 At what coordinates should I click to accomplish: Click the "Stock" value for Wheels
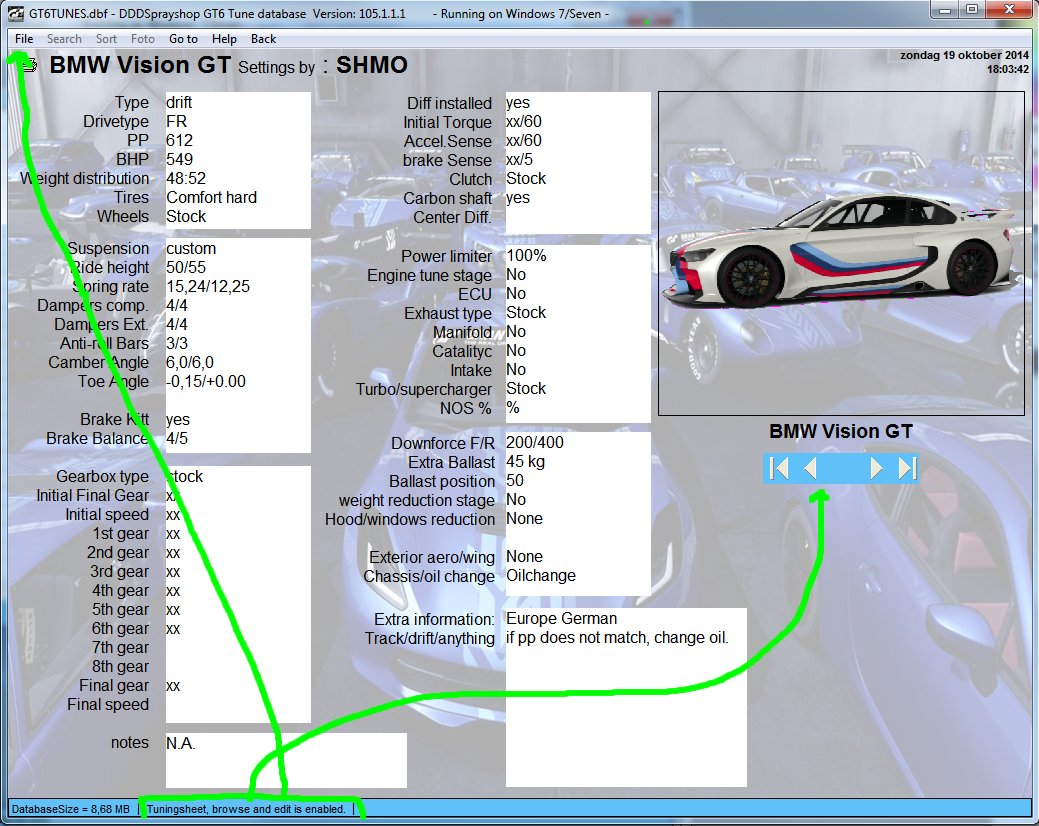(x=186, y=217)
